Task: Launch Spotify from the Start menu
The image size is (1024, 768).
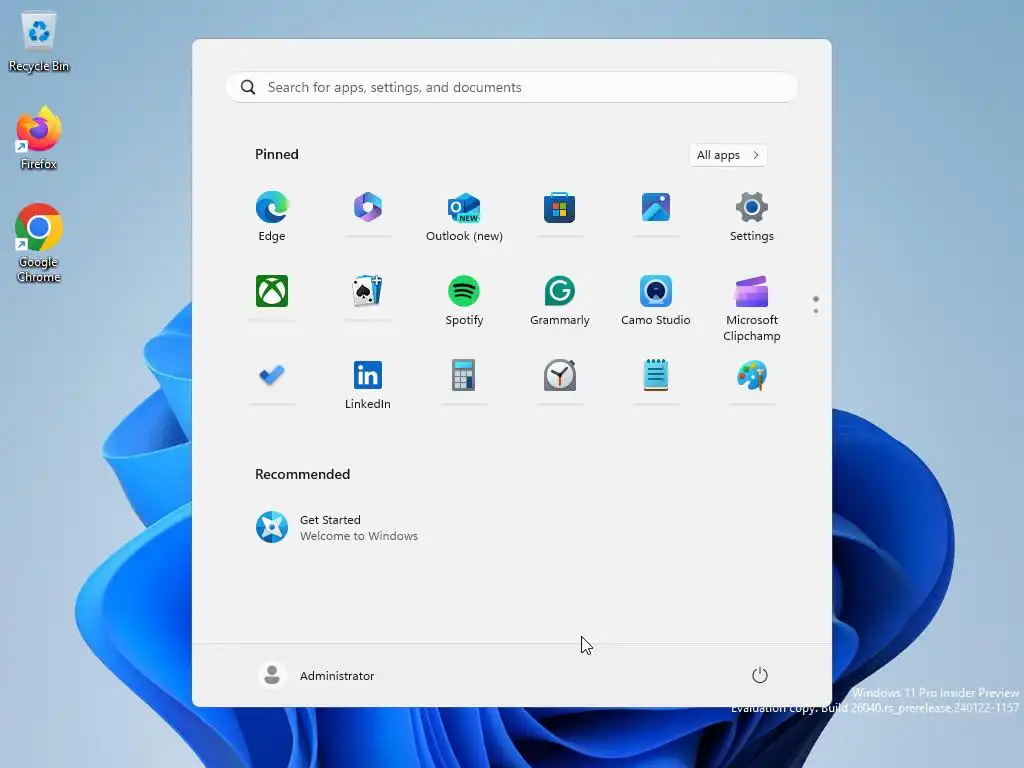Action: coord(464,300)
